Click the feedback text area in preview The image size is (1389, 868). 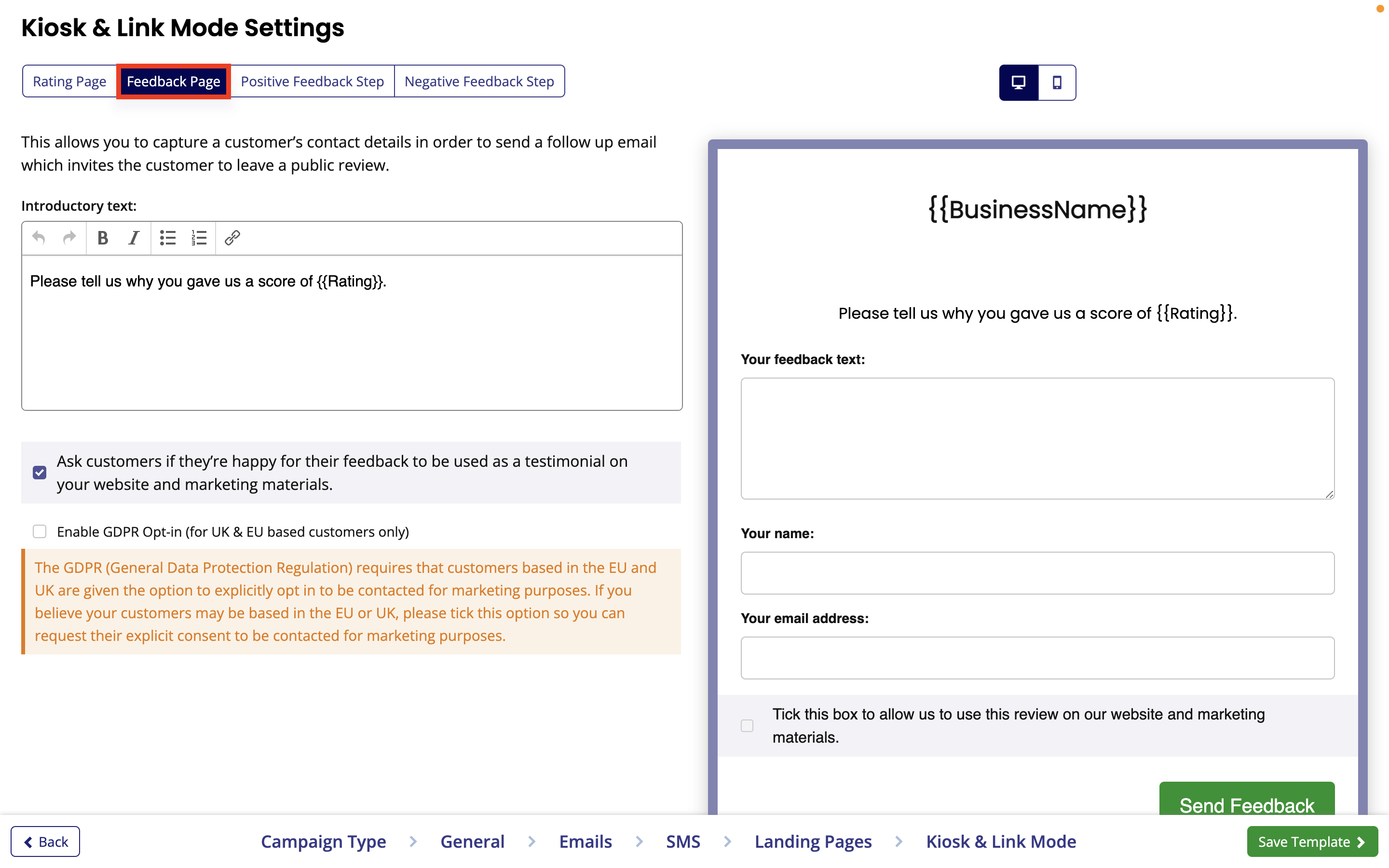(1037, 439)
